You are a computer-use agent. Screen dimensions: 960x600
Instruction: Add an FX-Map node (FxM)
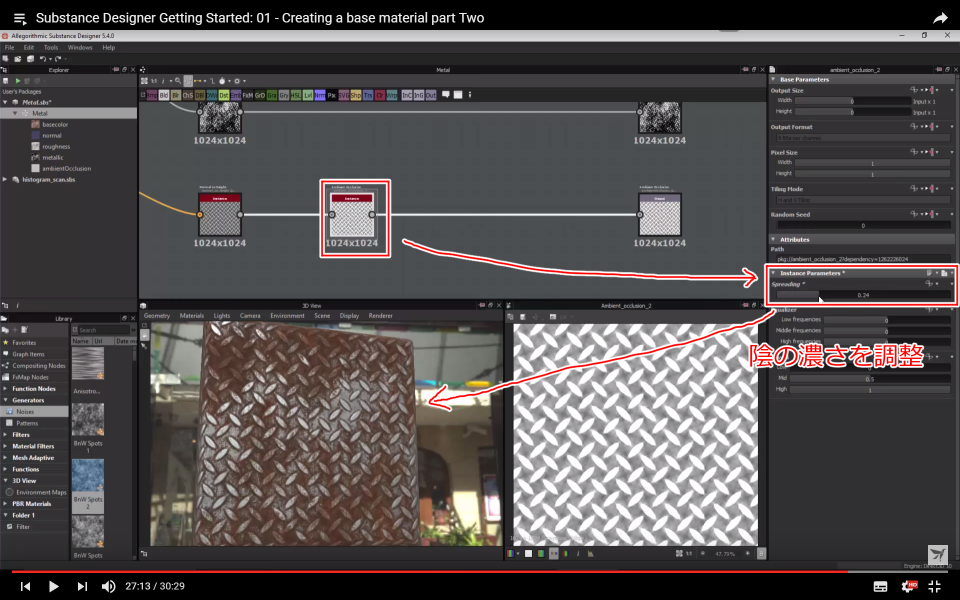coord(247,96)
